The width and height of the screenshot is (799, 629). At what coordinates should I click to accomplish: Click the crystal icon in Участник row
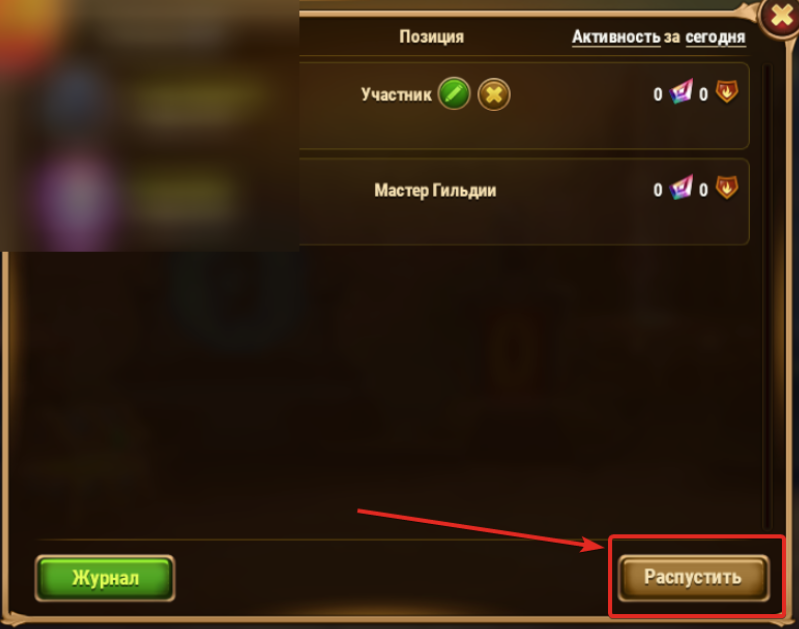tap(681, 92)
